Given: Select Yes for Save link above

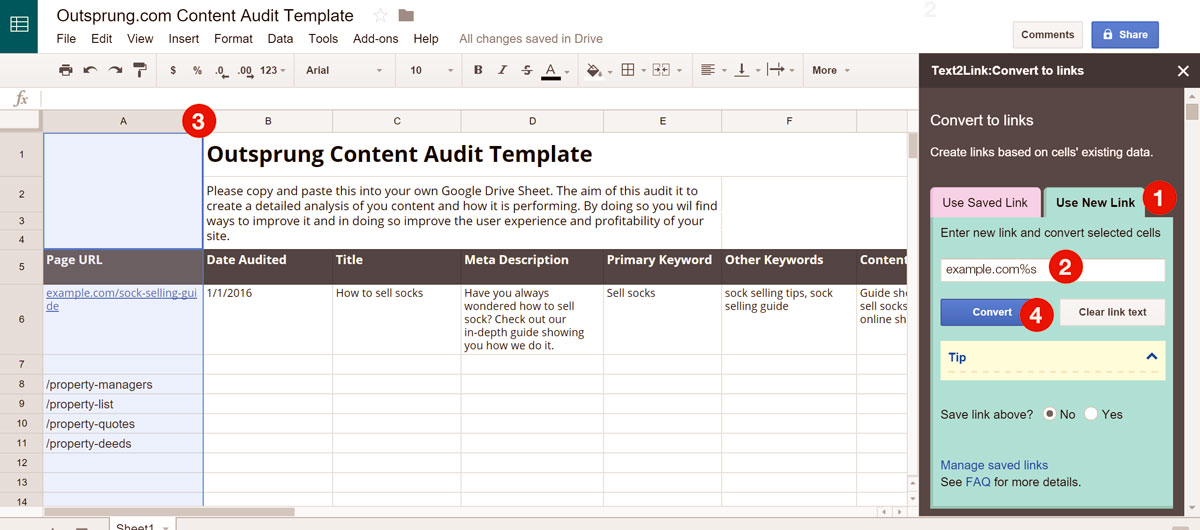Looking at the screenshot, I should pos(1091,414).
